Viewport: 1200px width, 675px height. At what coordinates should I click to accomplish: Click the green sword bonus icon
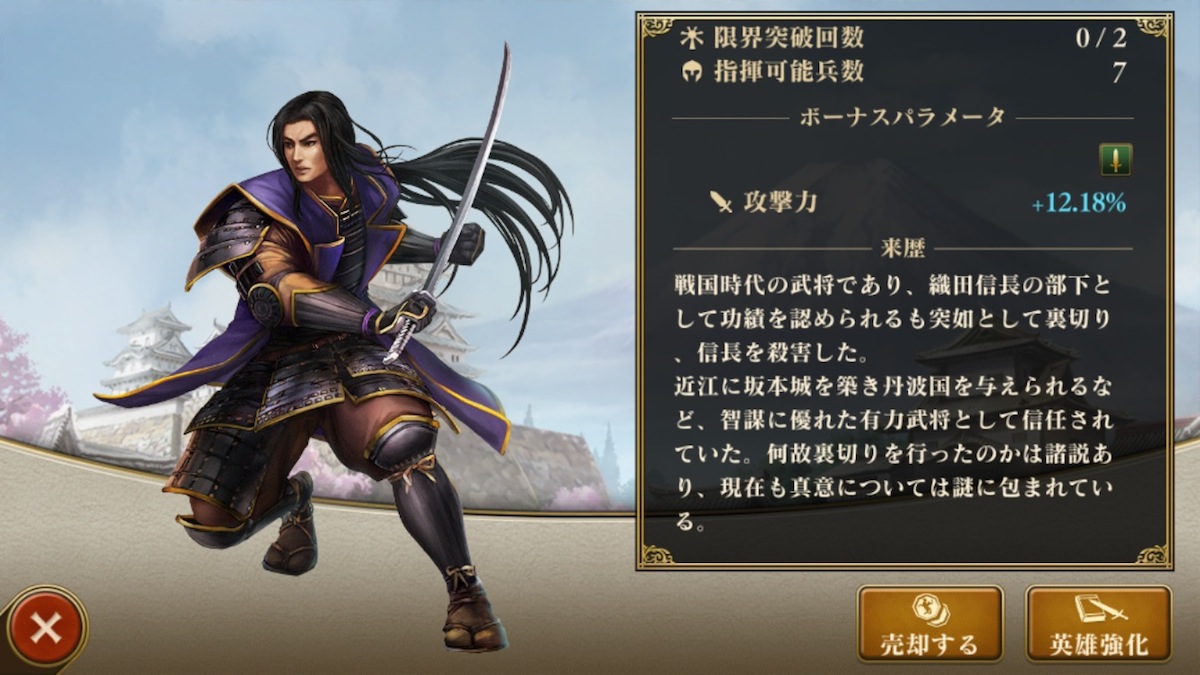point(1115,159)
